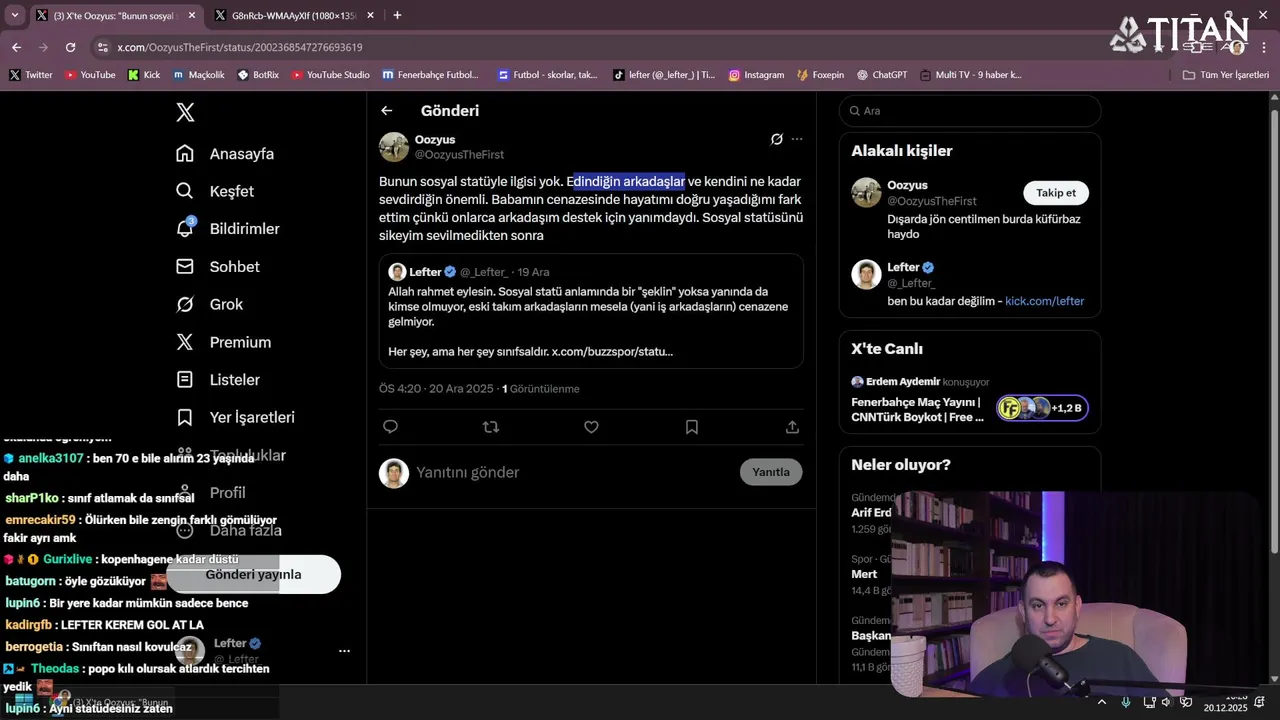Open Twitter bookmark
This screenshot has height=720, width=1280.
31,75
